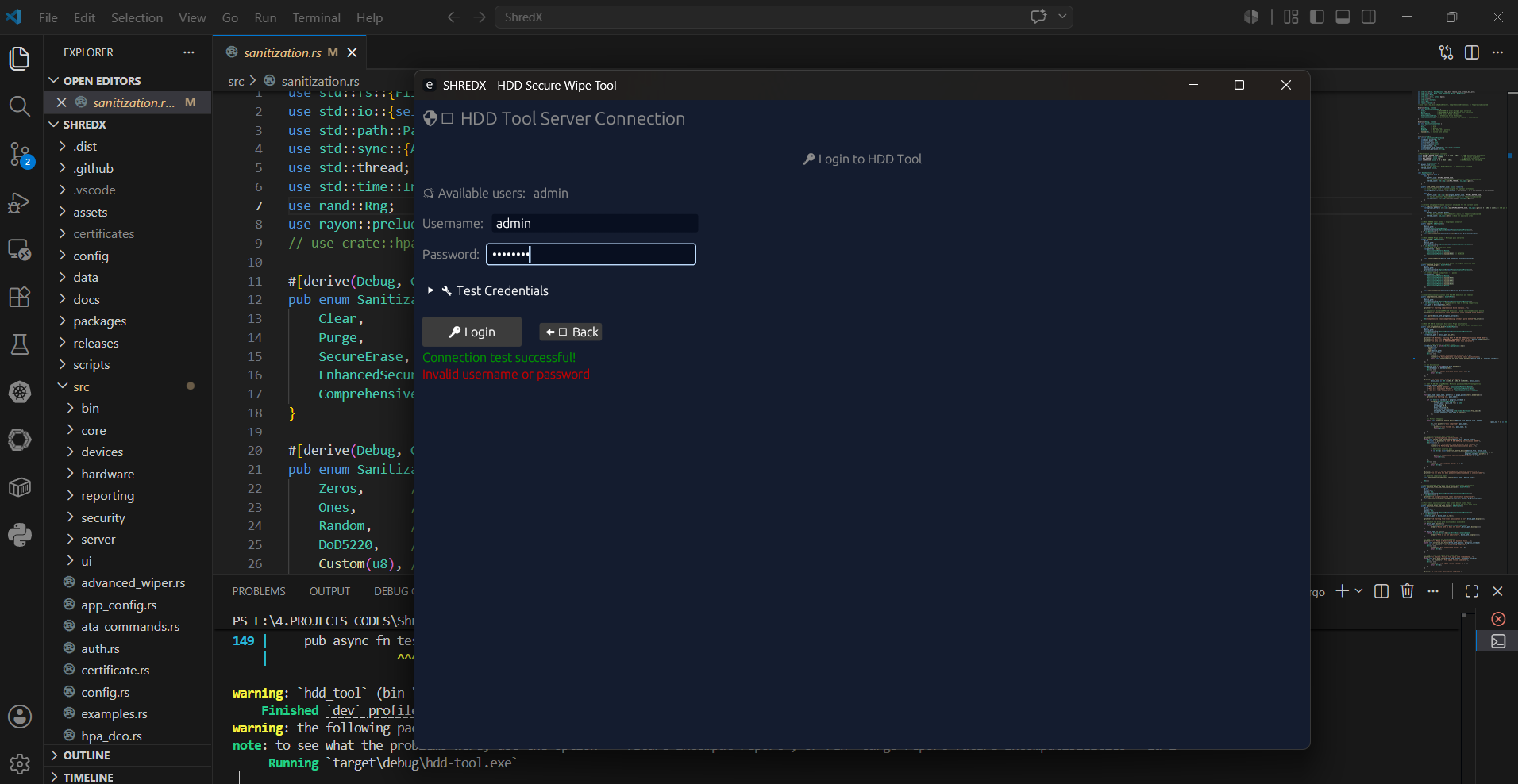
Task: Open Source Control view with 2 changes
Action: point(20,154)
